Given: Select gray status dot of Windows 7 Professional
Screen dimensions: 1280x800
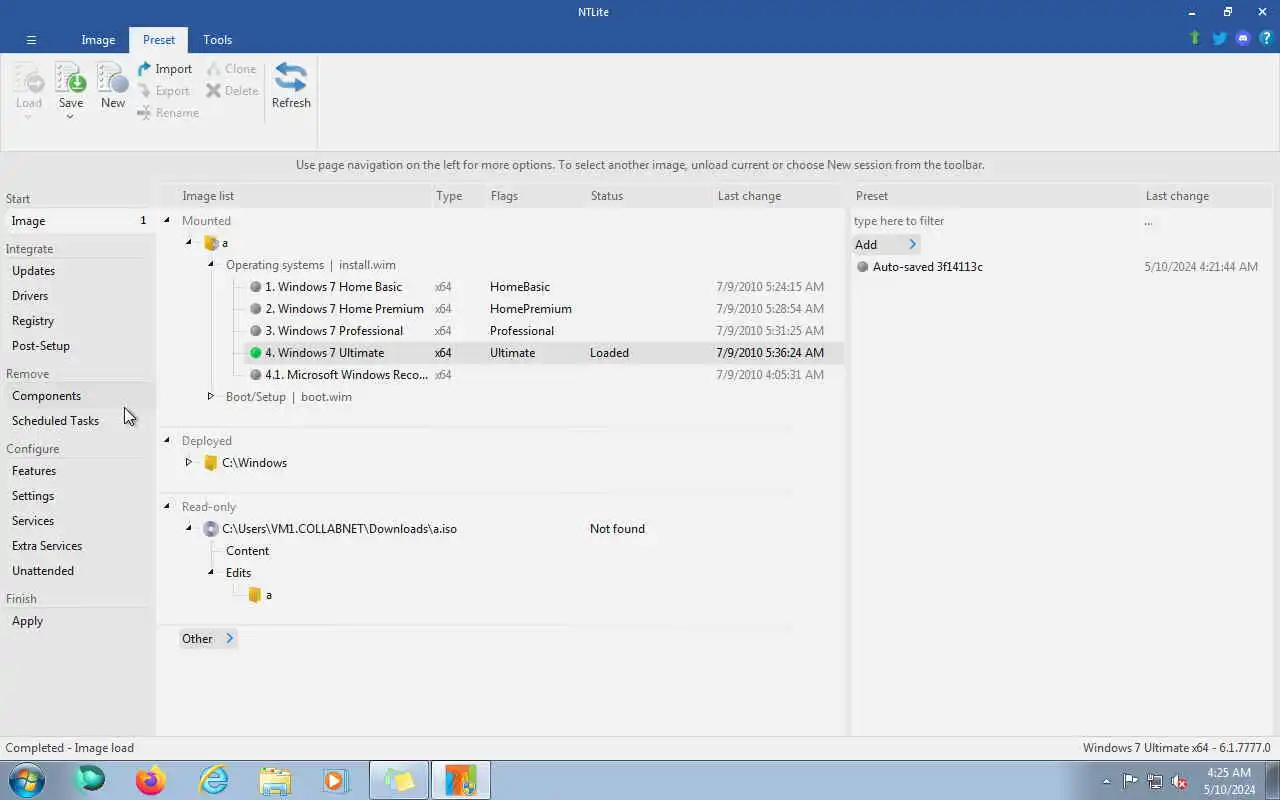Looking at the screenshot, I should 256,331.
